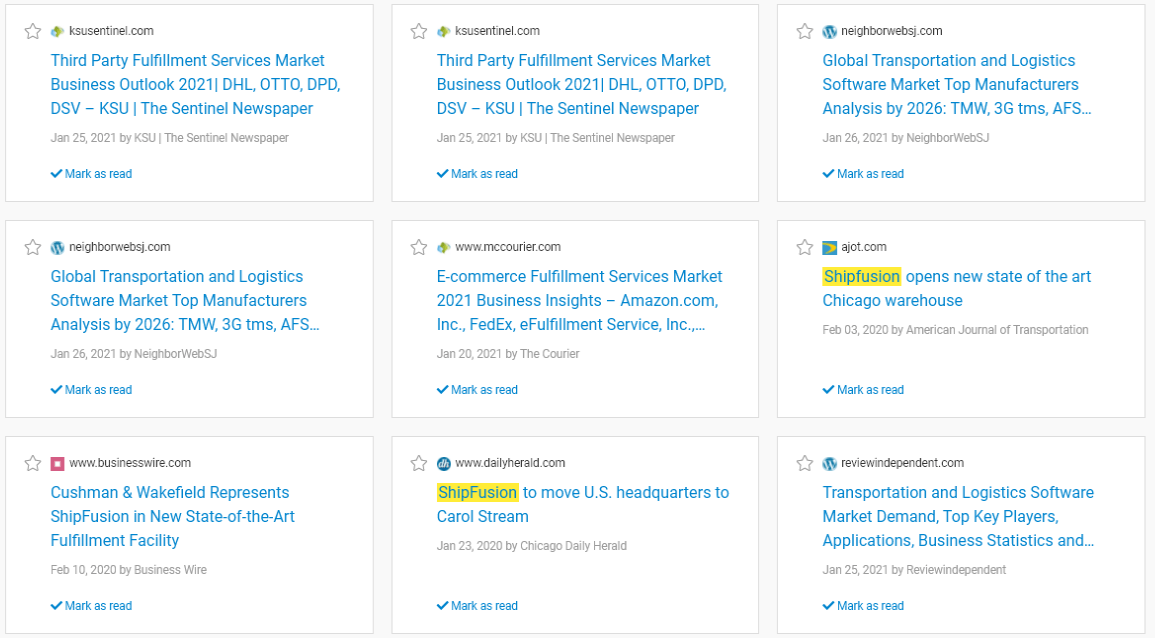Star the ajot.com Shipfusion warehouse article
This screenshot has width=1155, height=638.
click(x=805, y=247)
